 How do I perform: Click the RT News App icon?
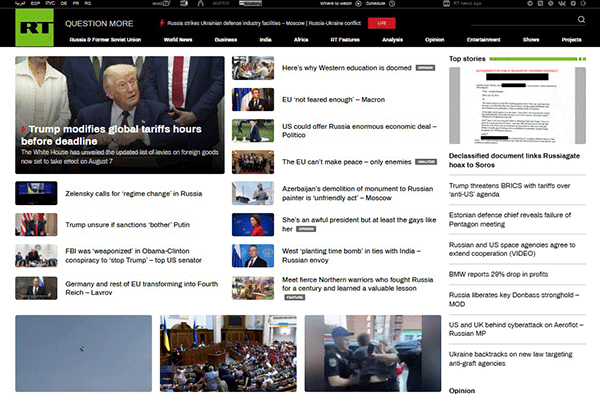tap(446, 3)
